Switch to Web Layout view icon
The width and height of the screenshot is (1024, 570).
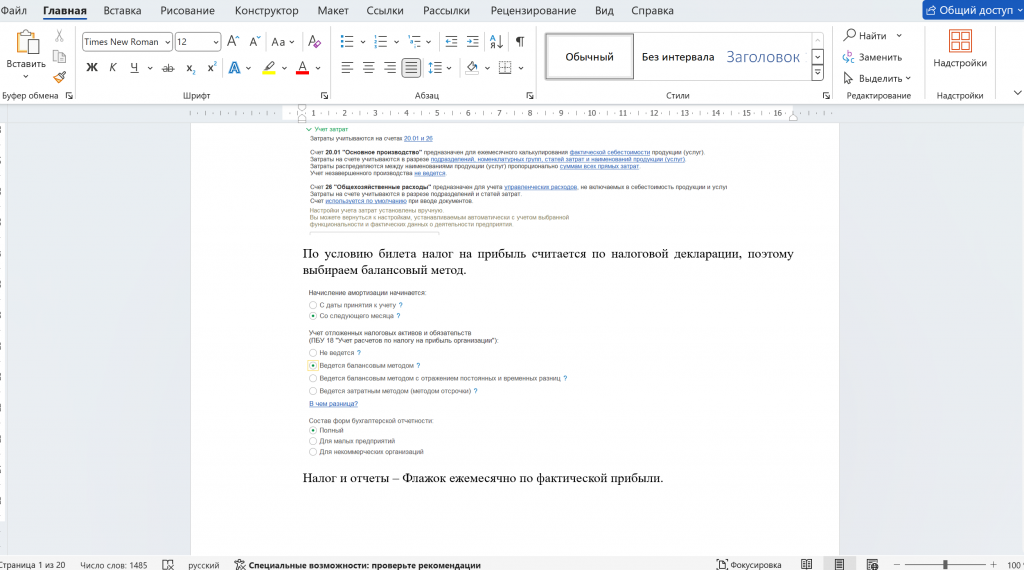872,564
